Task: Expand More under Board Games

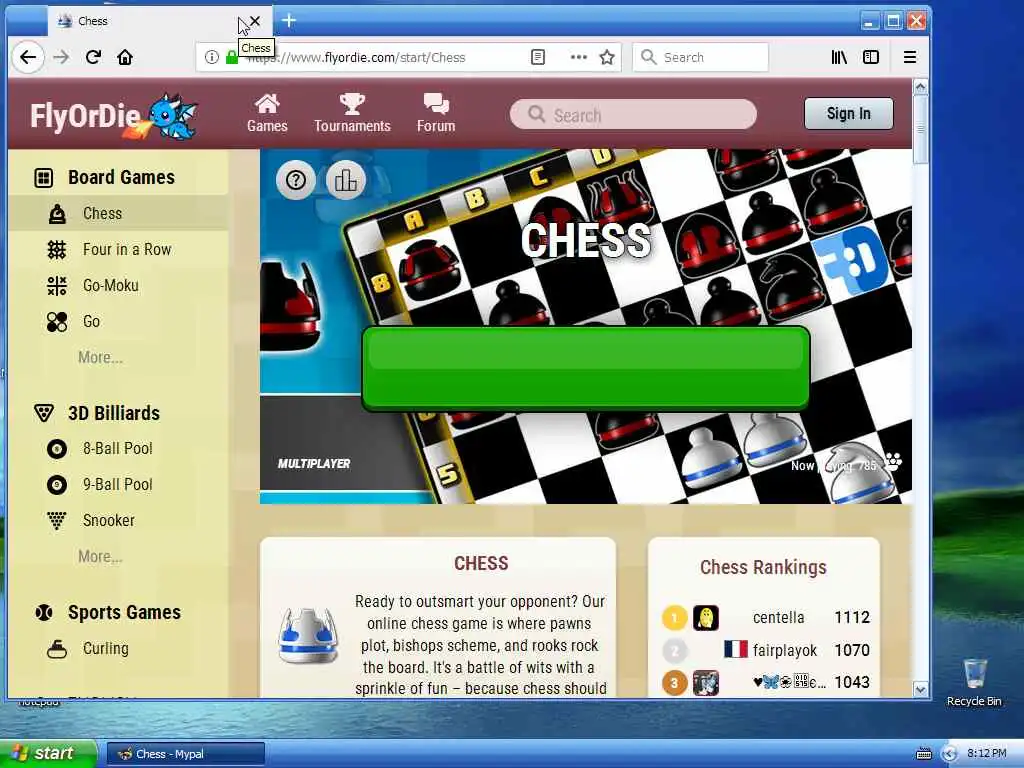Action: [100, 357]
